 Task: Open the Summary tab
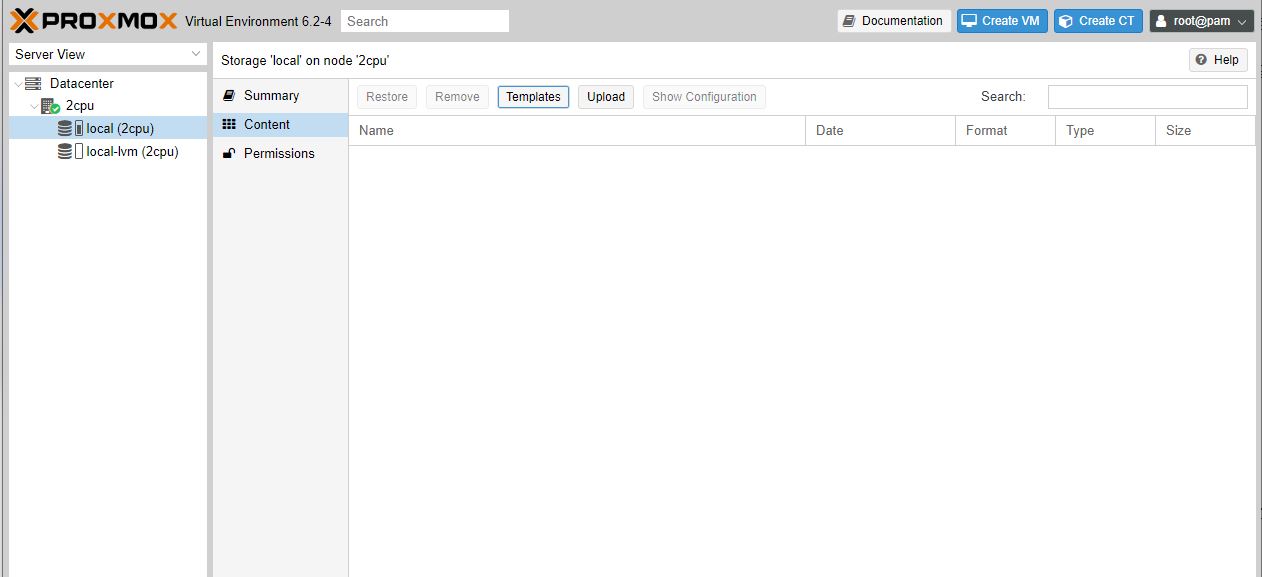[280, 96]
